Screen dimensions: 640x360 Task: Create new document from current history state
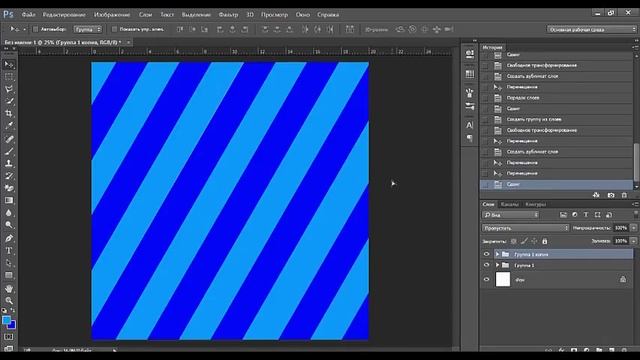[596, 195]
